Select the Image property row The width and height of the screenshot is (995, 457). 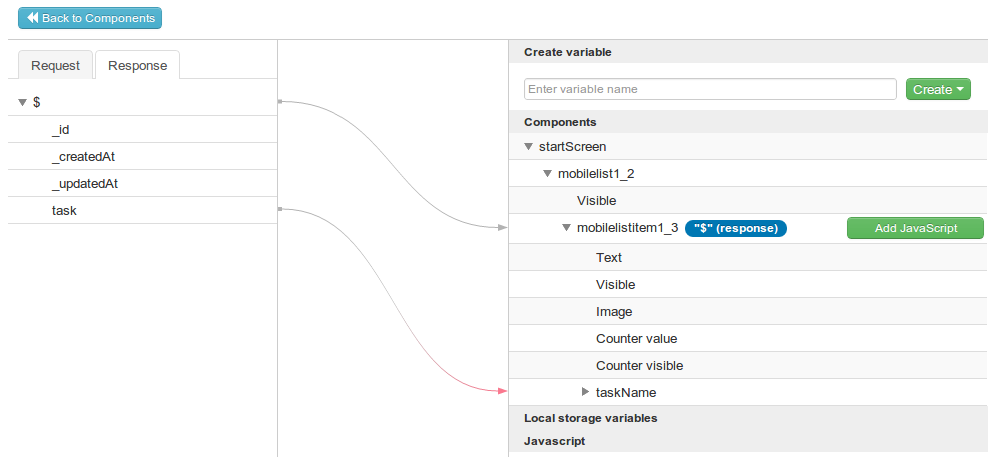614,311
